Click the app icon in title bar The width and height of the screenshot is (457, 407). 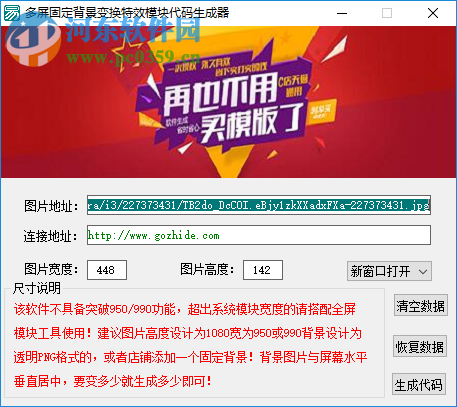(x=12, y=13)
